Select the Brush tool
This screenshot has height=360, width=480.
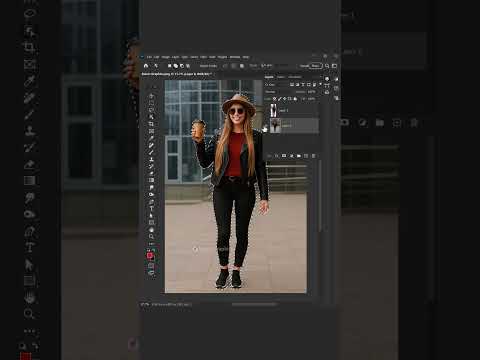(x=151, y=152)
